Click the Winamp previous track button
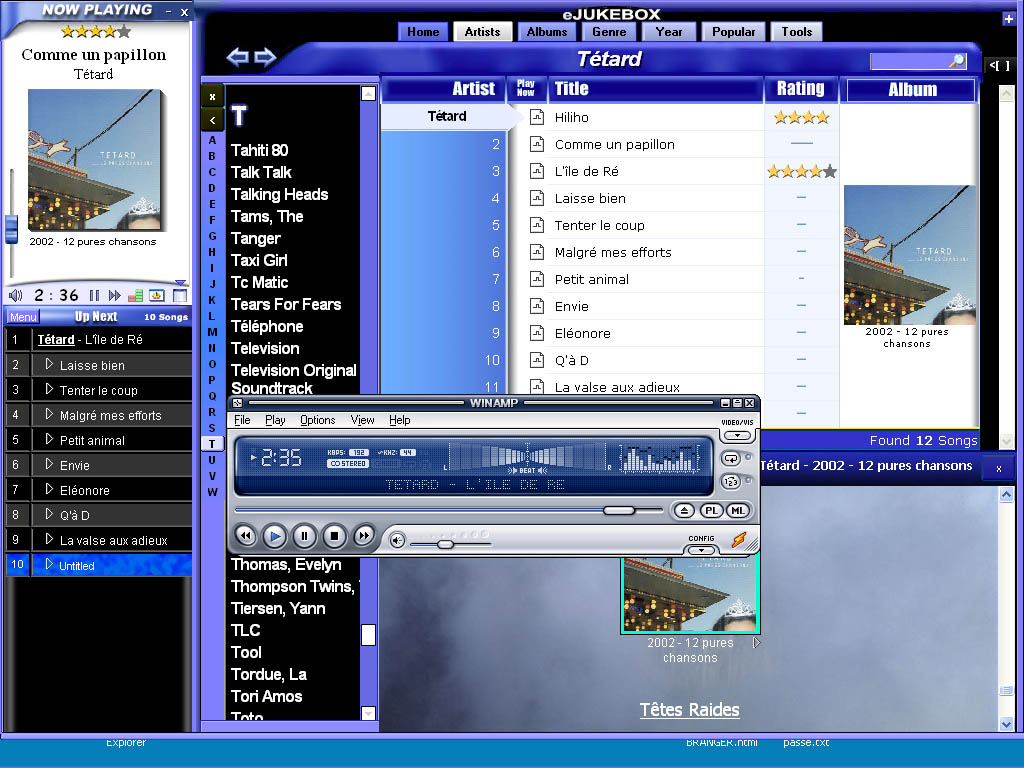The height and width of the screenshot is (768, 1024). click(x=246, y=536)
